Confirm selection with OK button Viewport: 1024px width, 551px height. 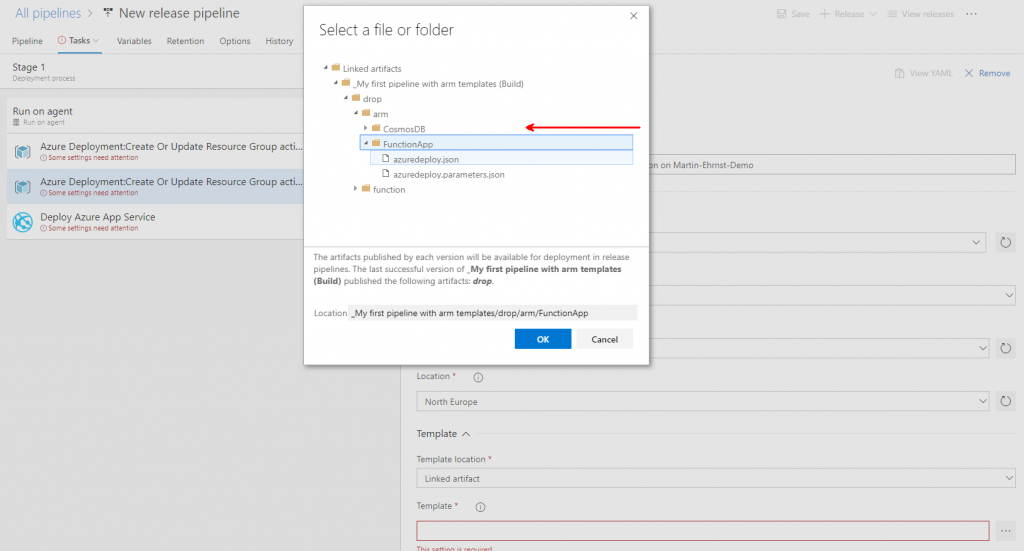pyautogui.click(x=543, y=339)
